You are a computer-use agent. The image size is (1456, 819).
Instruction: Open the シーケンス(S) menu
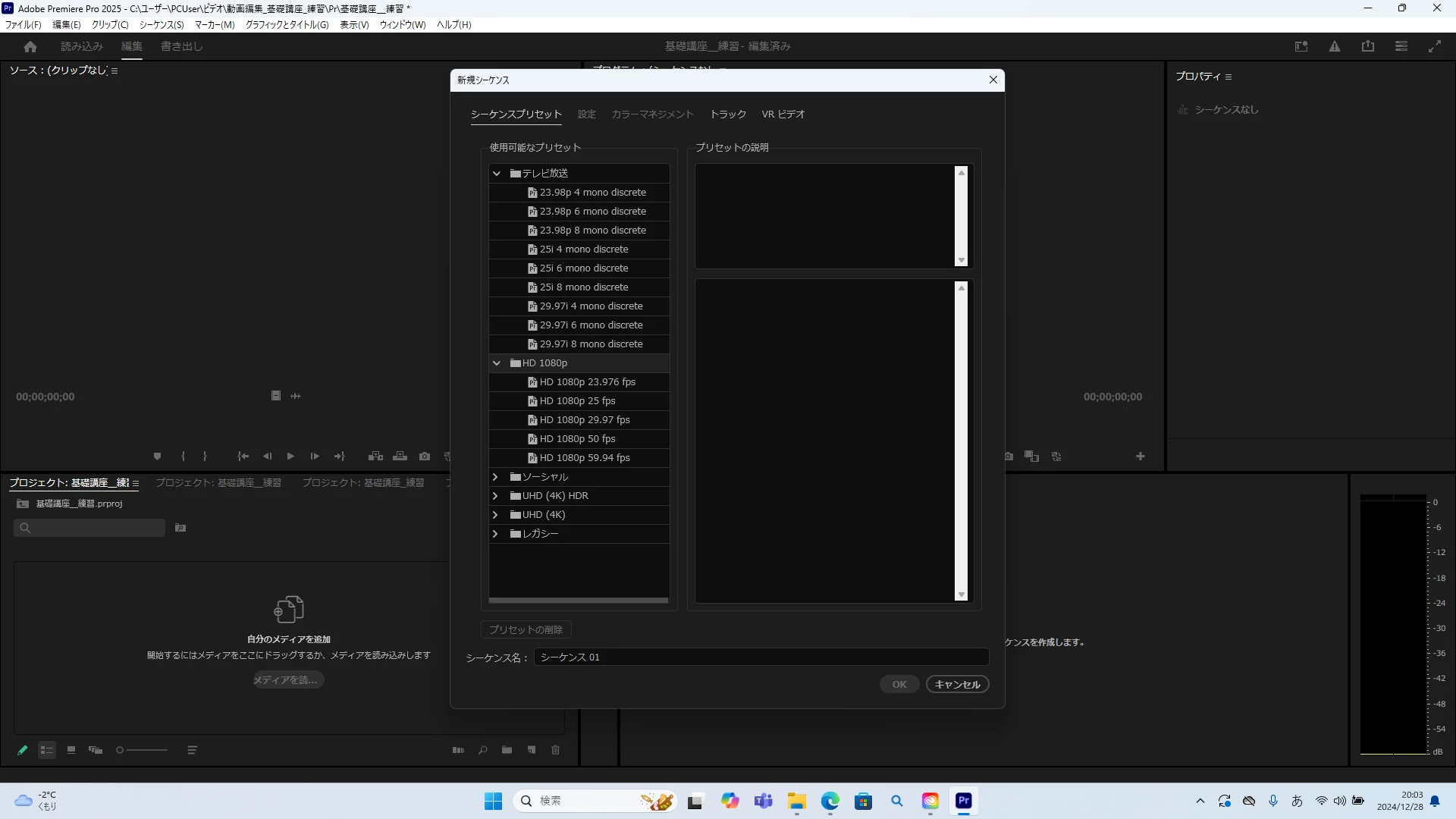pos(162,25)
